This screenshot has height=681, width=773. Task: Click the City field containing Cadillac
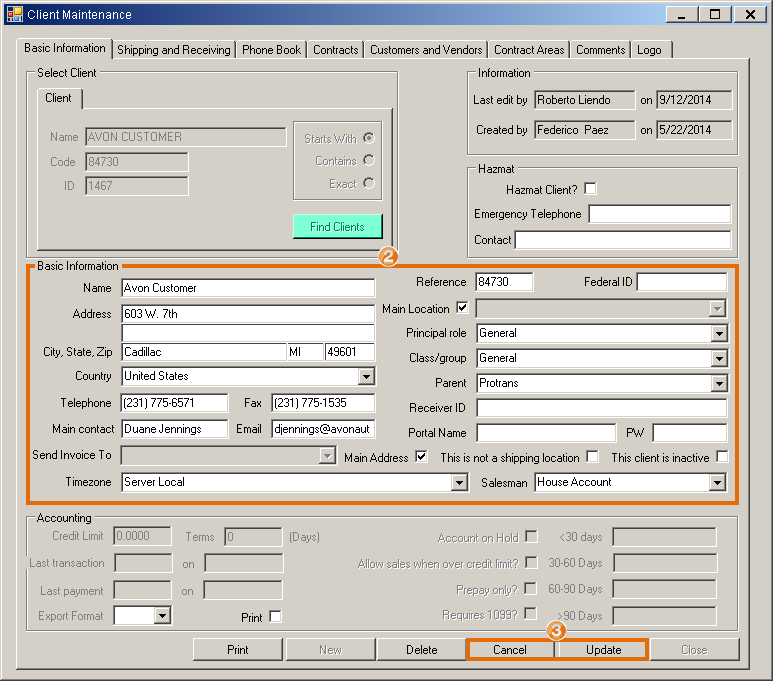pos(204,352)
